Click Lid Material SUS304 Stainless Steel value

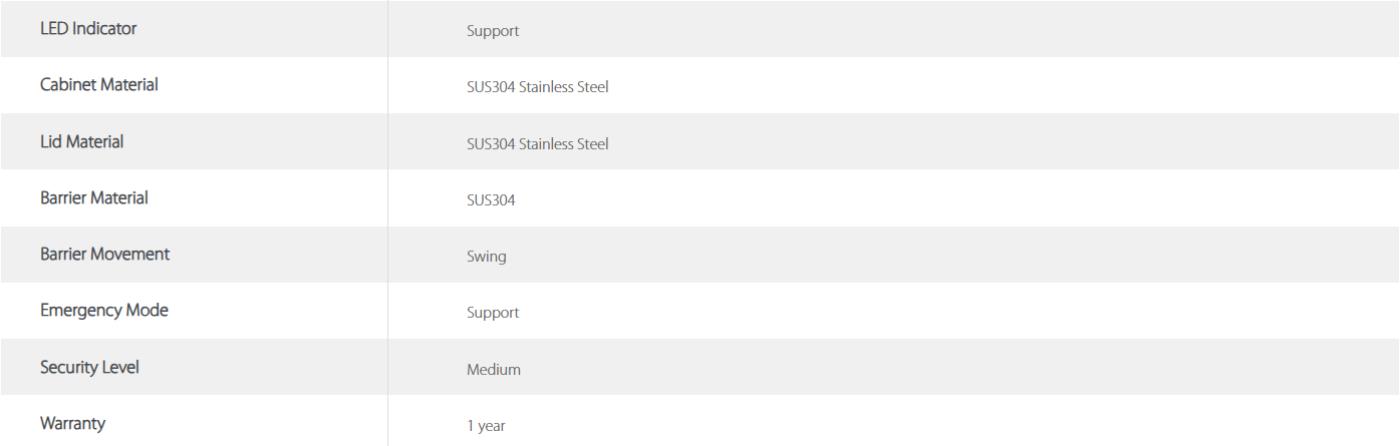(538, 144)
